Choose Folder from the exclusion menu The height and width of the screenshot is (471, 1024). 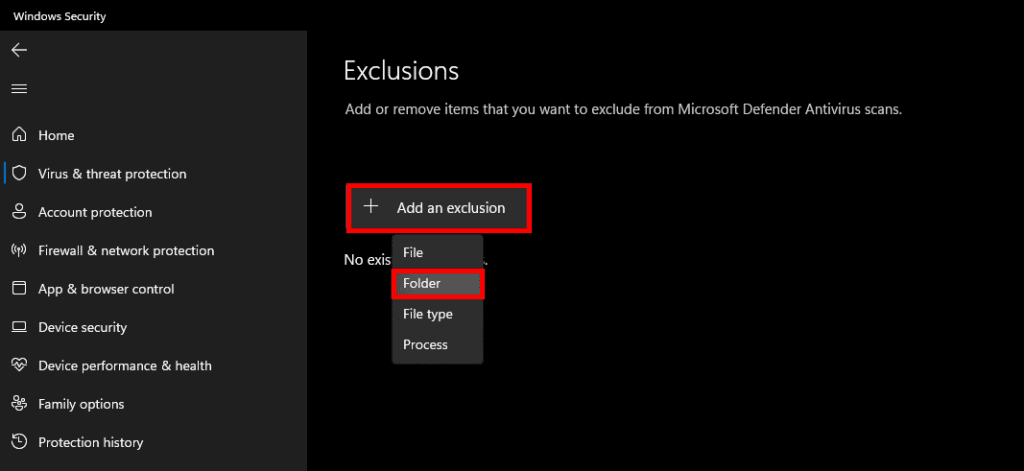pos(438,284)
